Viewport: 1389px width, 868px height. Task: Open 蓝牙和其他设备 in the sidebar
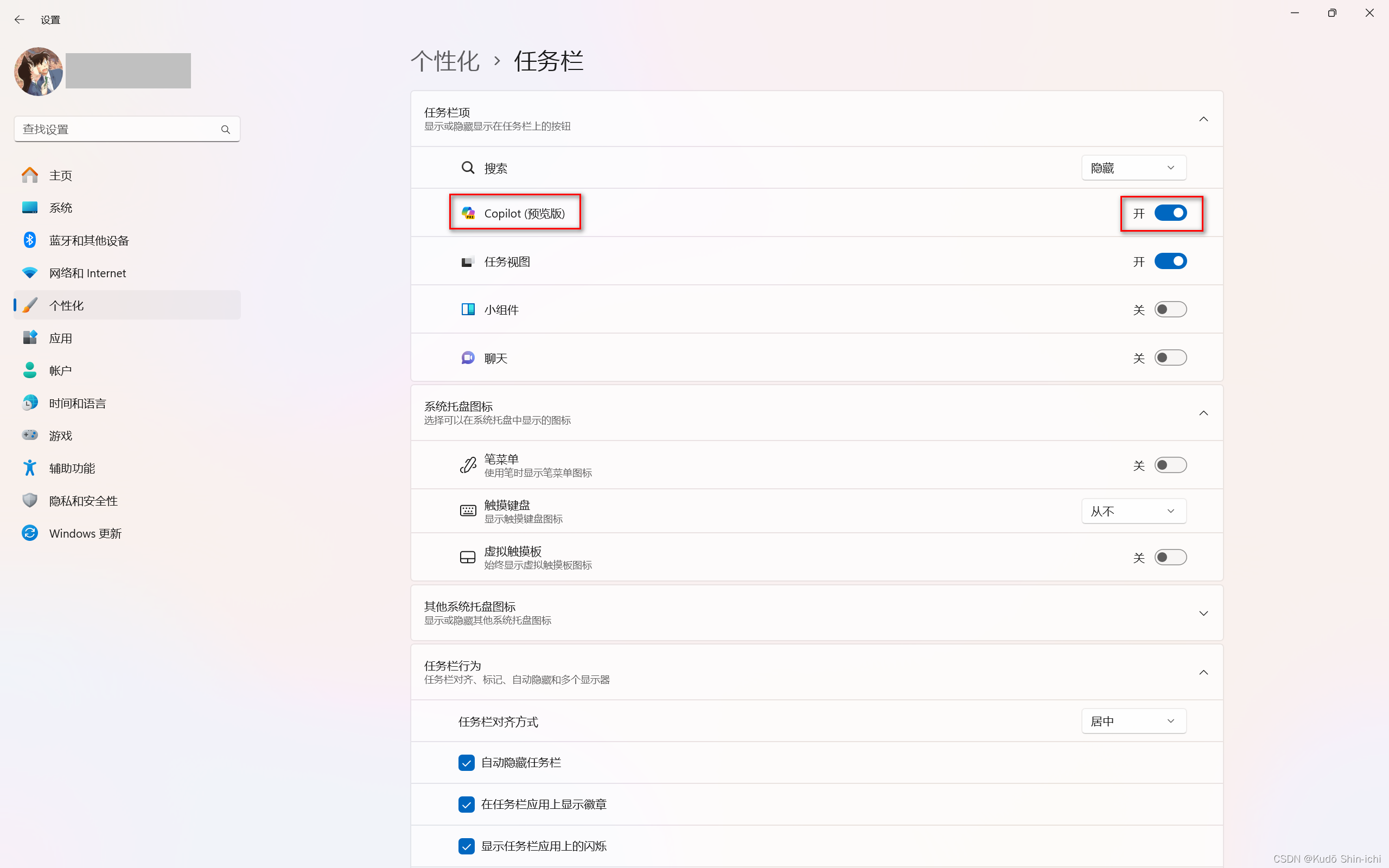click(127, 240)
